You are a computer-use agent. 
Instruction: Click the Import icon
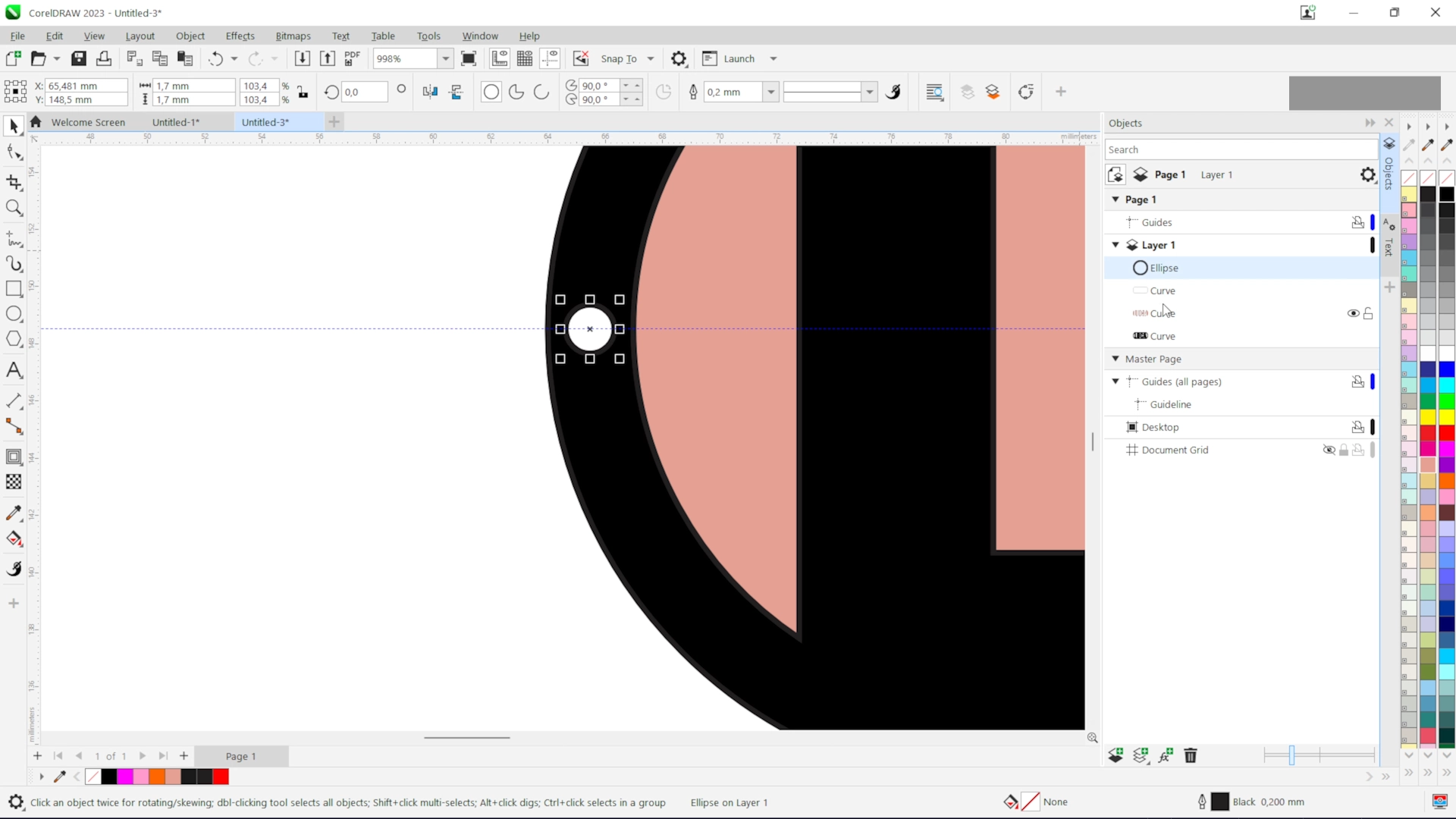pos(302,58)
